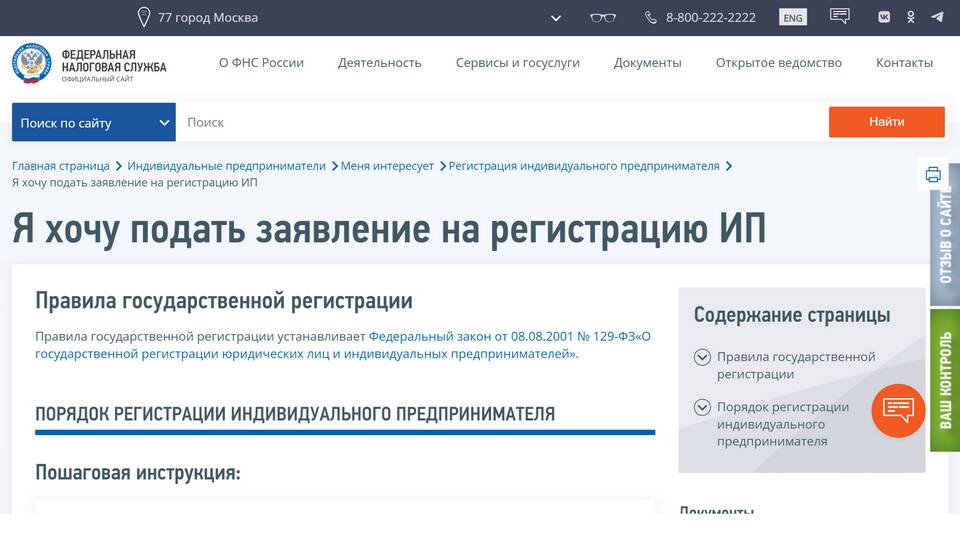Open the orange floating chat button
The height and width of the screenshot is (546, 960).
tap(898, 410)
